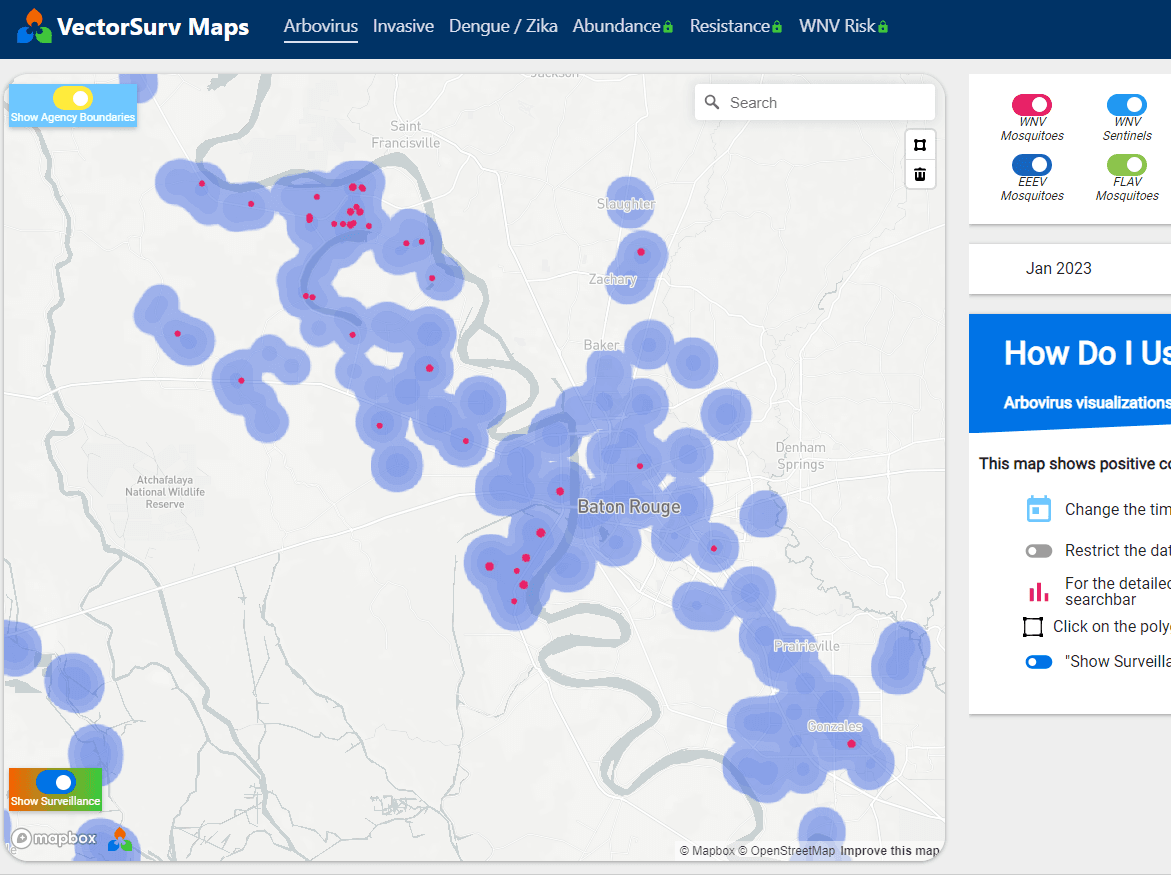Toggle the WNV Sentinels switch
The image size is (1171, 879).
pos(1126,105)
